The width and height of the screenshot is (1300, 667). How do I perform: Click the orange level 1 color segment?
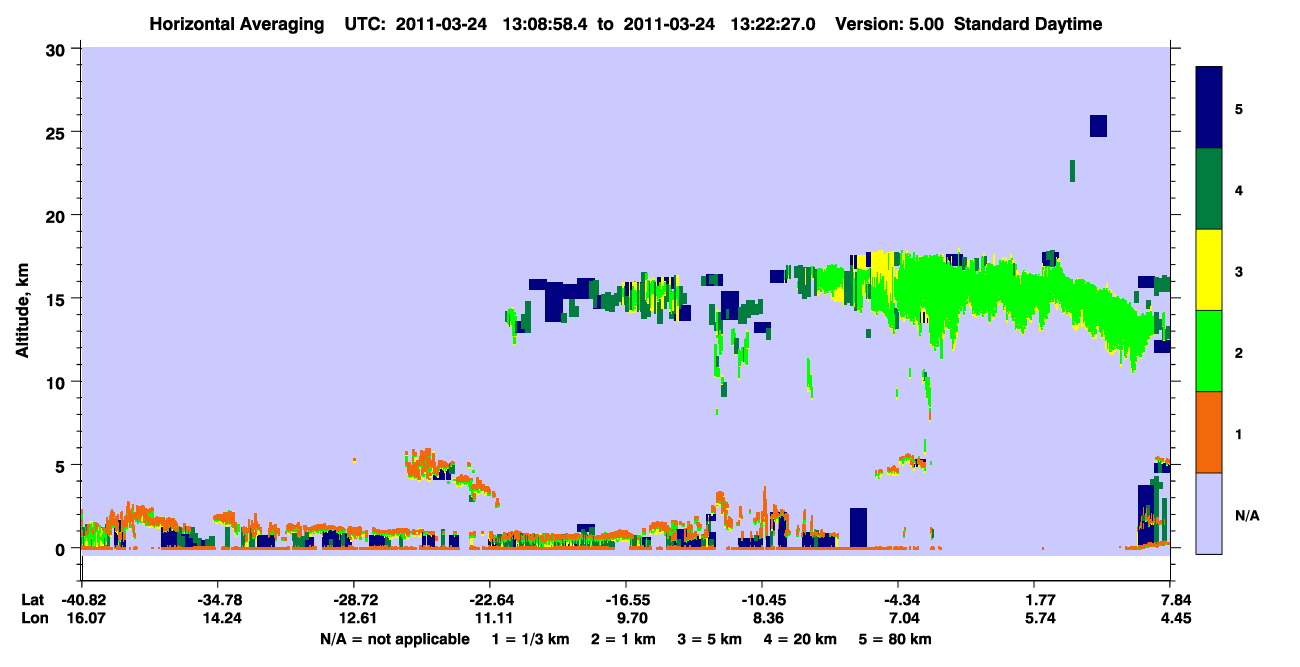tap(1209, 431)
